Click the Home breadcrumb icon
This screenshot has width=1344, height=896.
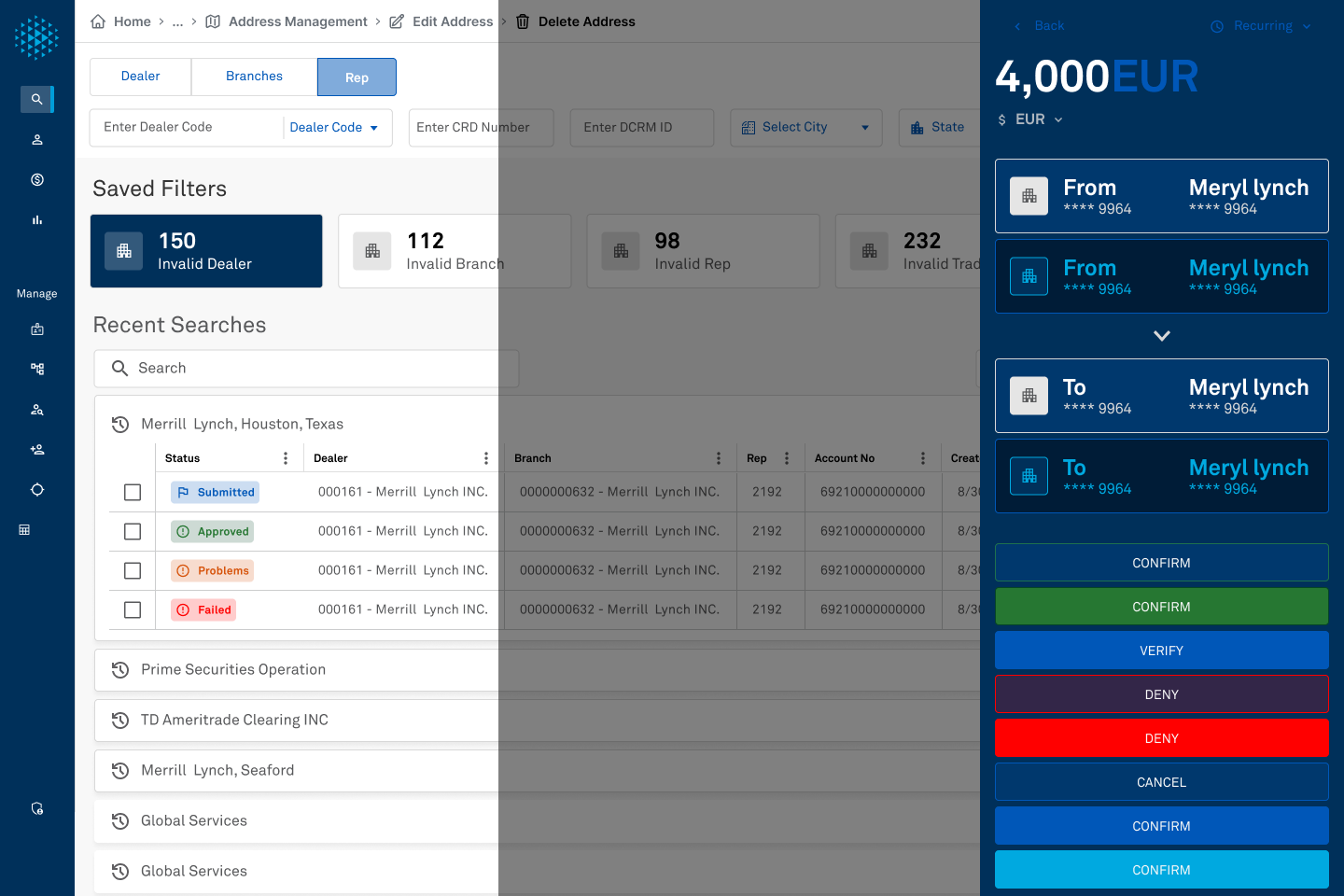pyautogui.click(x=98, y=21)
